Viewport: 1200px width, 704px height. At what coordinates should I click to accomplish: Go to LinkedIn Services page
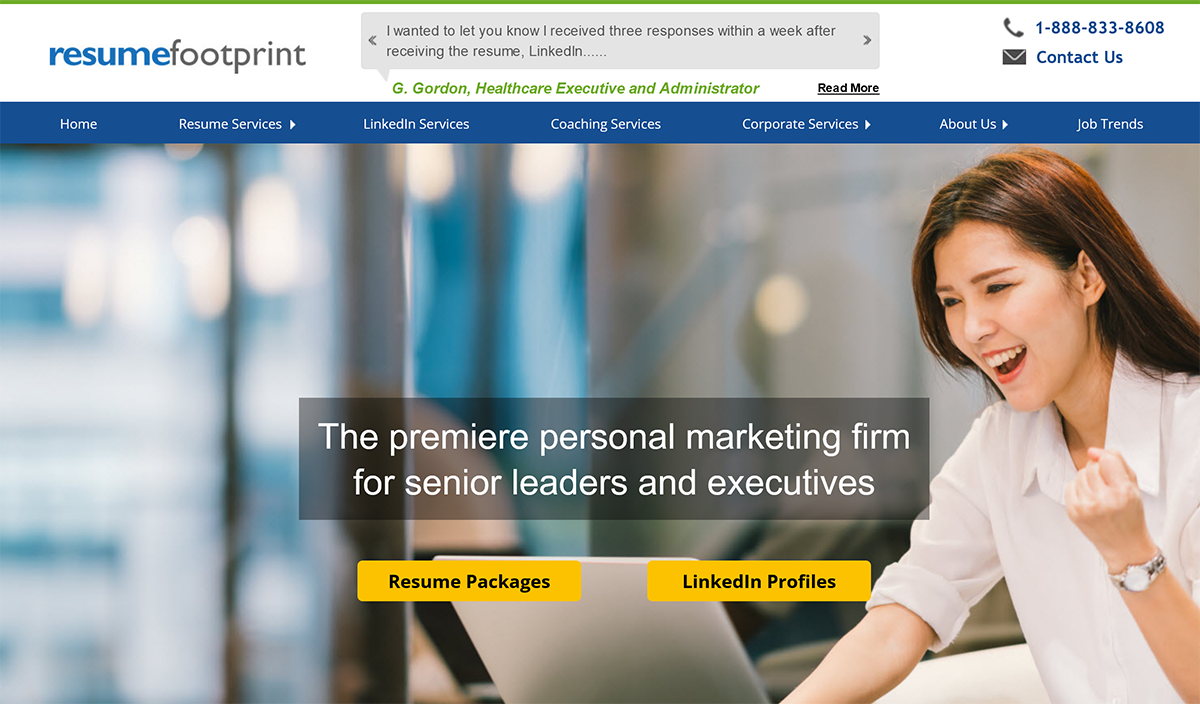coord(416,124)
